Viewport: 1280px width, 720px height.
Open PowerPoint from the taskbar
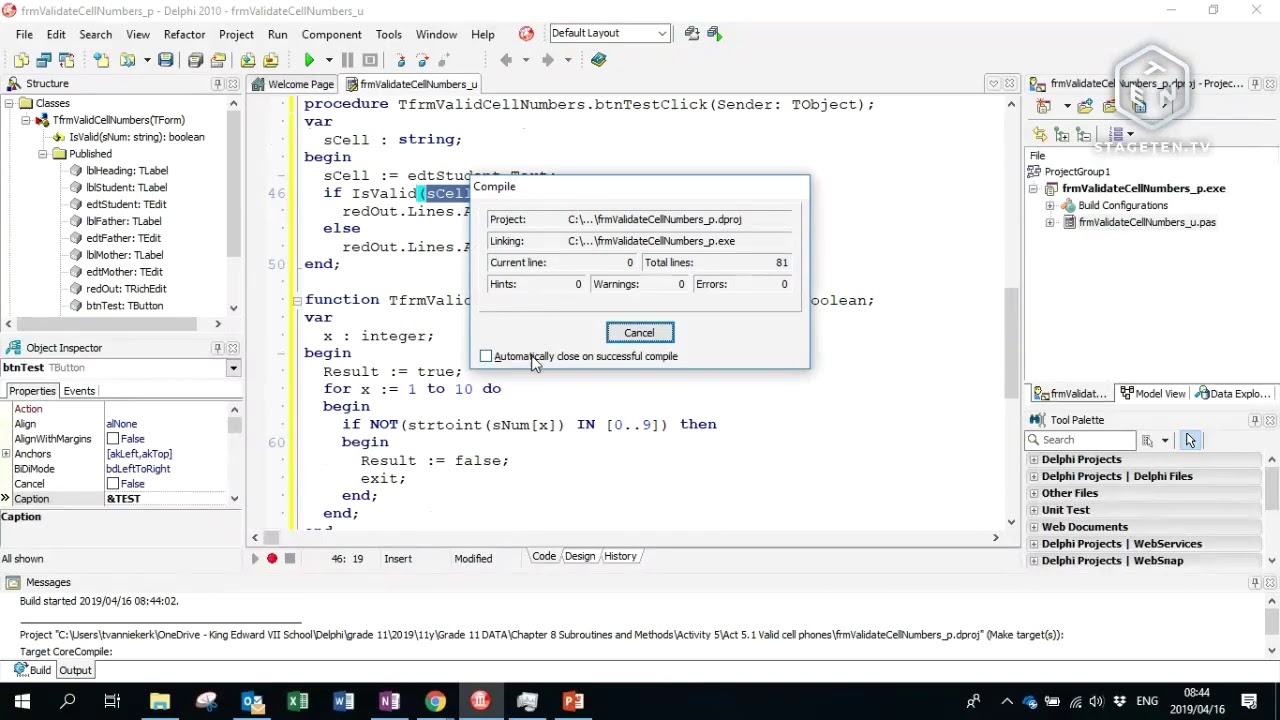573,701
